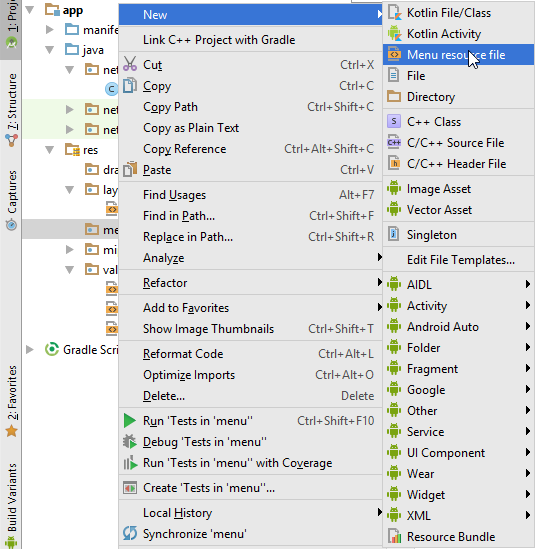Viewport: 535px width, 549px height.
Task: Choose Delete... from context menu
Action: (250, 396)
